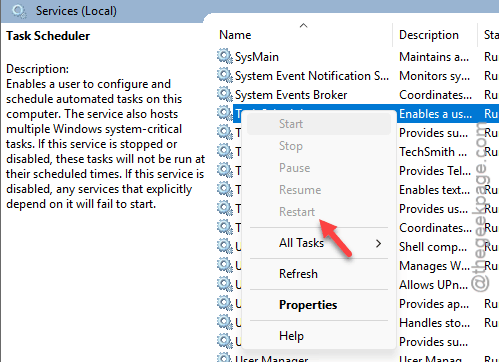Sort by the Name column header
Viewport: 499px width, 362px height.
[235, 35]
